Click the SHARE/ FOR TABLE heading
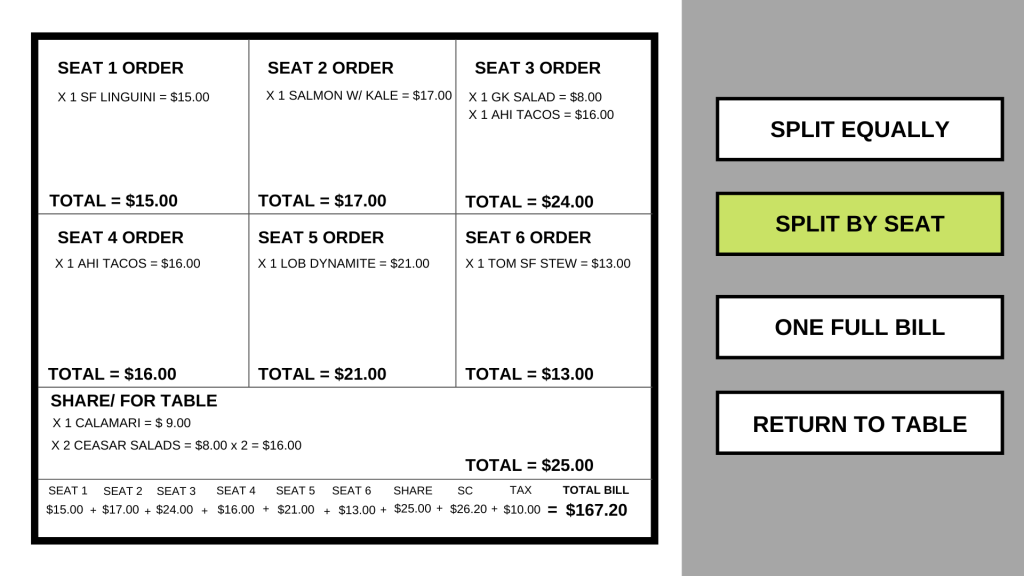 pos(134,401)
